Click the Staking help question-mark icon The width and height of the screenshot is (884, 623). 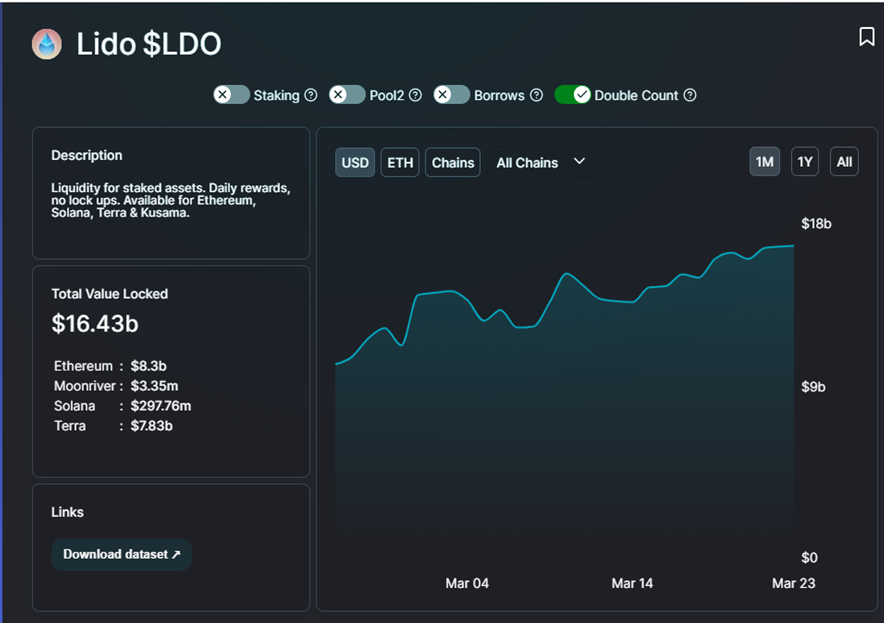[x=311, y=95]
